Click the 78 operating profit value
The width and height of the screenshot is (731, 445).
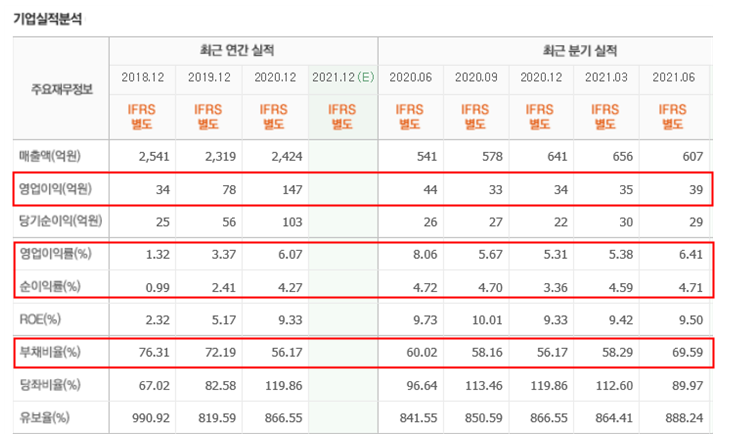229,190
